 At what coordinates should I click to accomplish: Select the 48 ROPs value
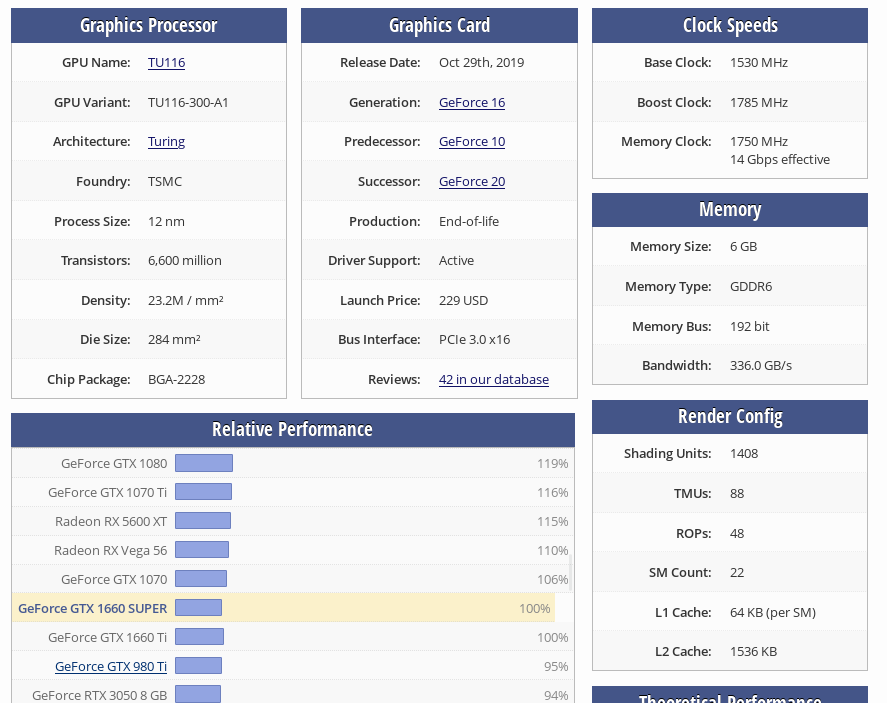(737, 533)
